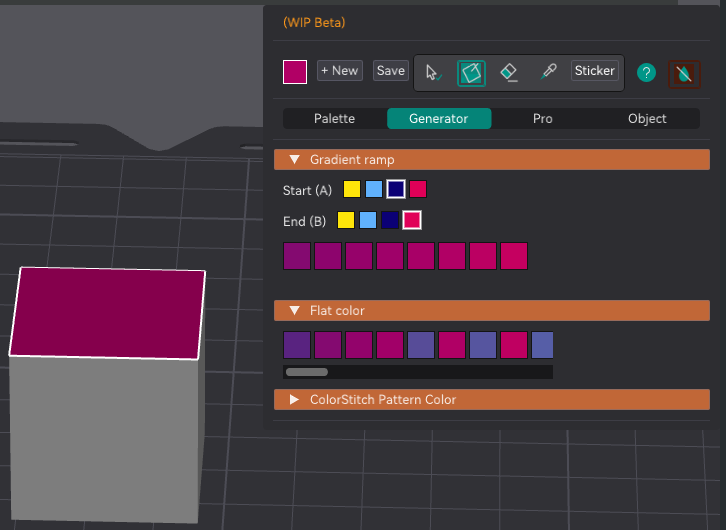This screenshot has width=726, height=530.
Task: Click the current color magenta swatch
Action: click(295, 72)
